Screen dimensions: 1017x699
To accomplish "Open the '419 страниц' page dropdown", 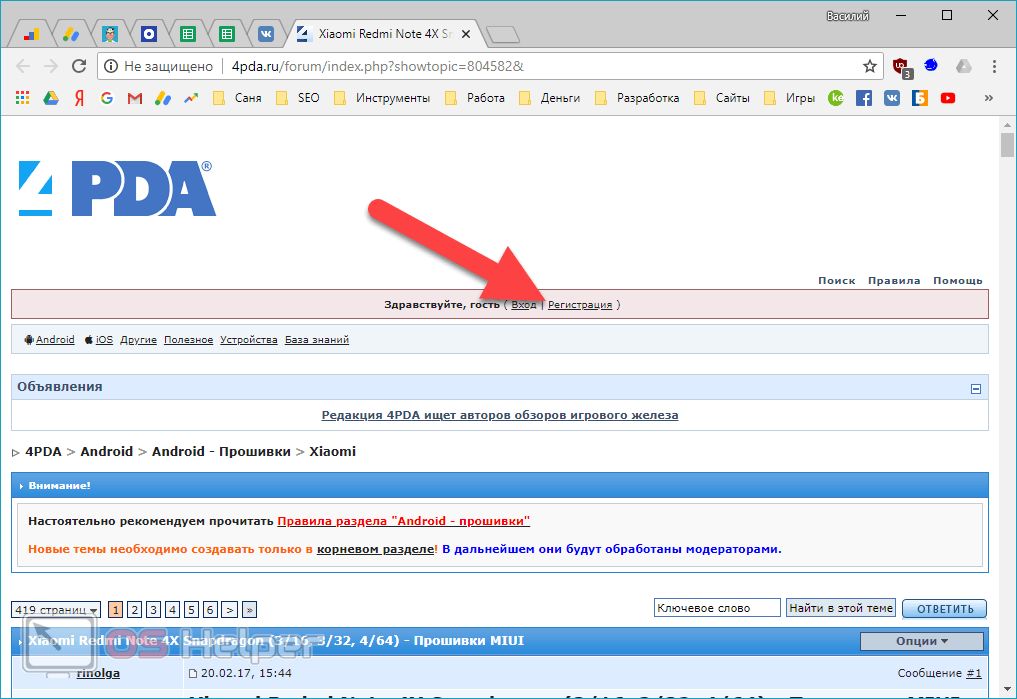I will click(x=56, y=610).
